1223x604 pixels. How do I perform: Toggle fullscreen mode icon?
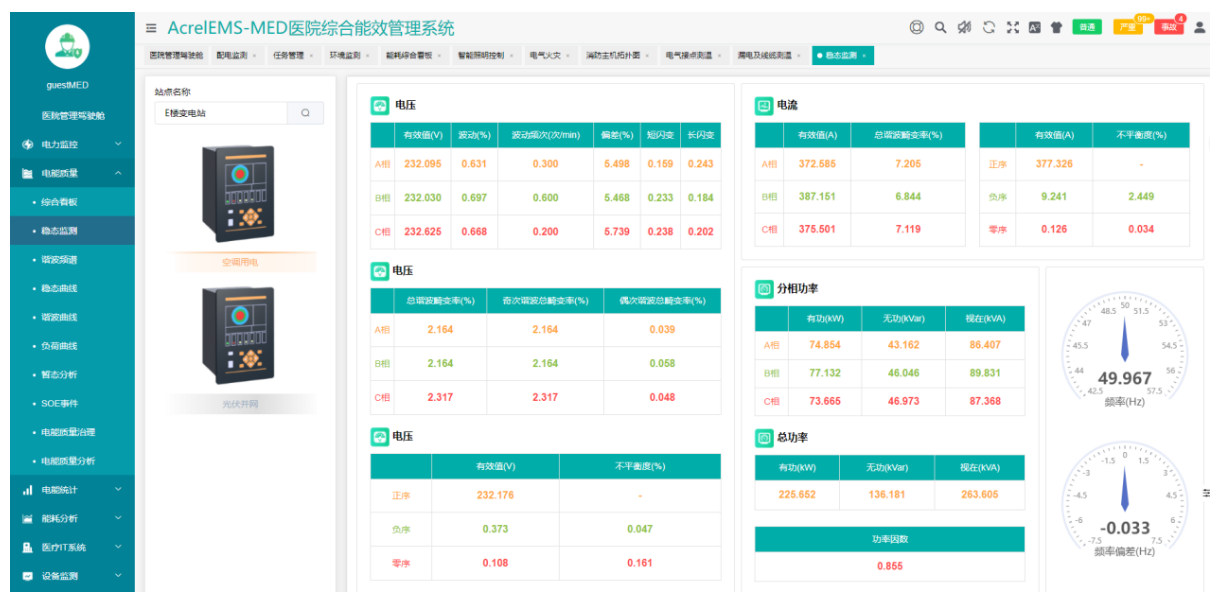point(1012,28)
